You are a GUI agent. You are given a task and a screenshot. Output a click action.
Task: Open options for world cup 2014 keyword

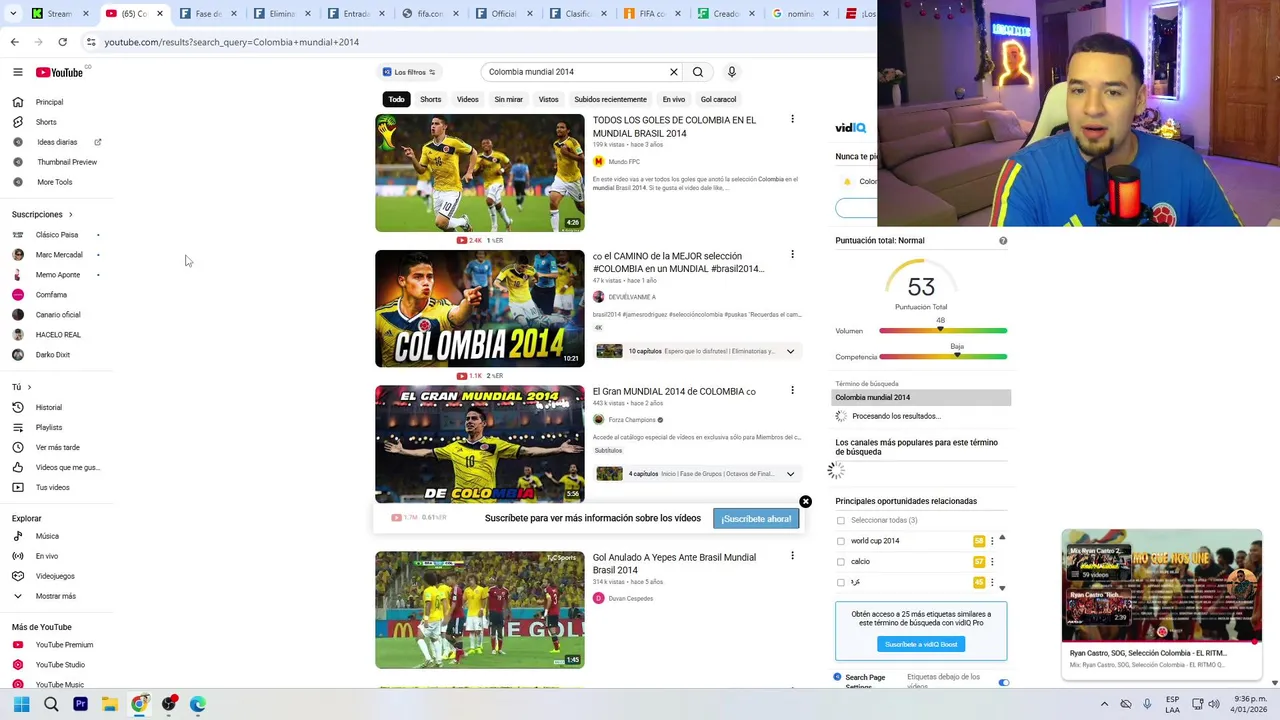point(992,541)
